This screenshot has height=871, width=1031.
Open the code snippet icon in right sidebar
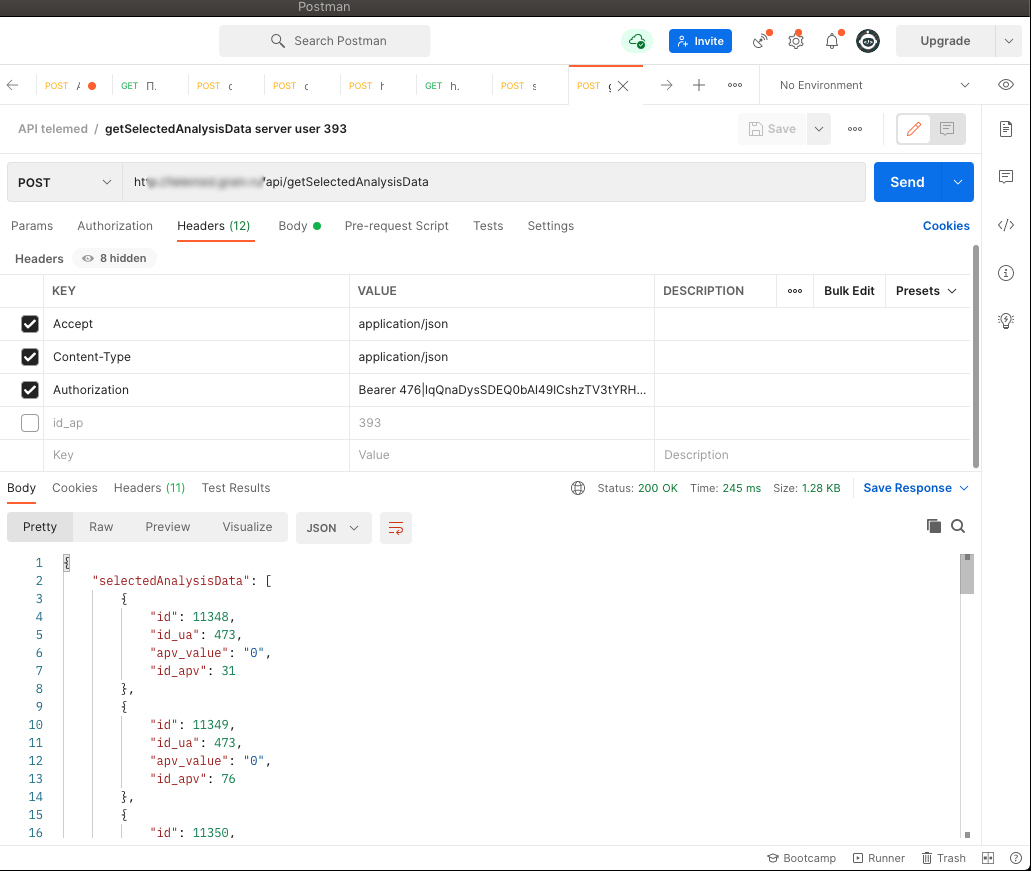(x=1006, y=225)
